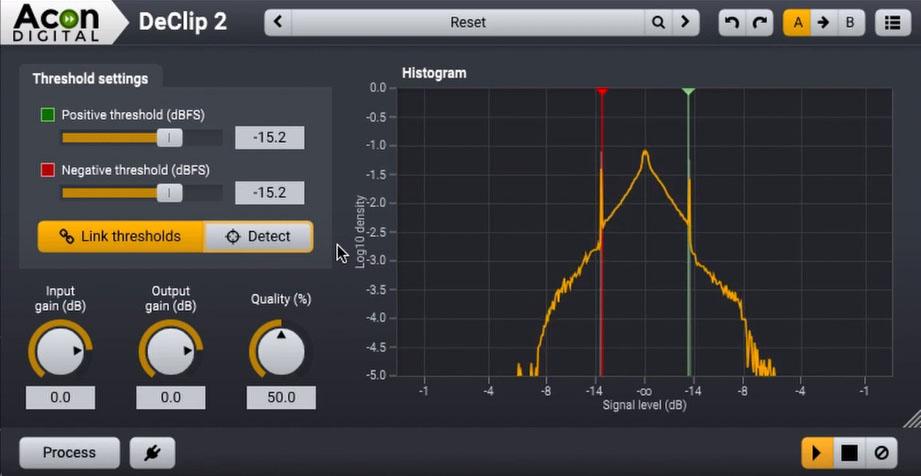Screen dimensions: 921x476
Task: Toggle the green Positive threshold checkbox
Action: (48, 115)
